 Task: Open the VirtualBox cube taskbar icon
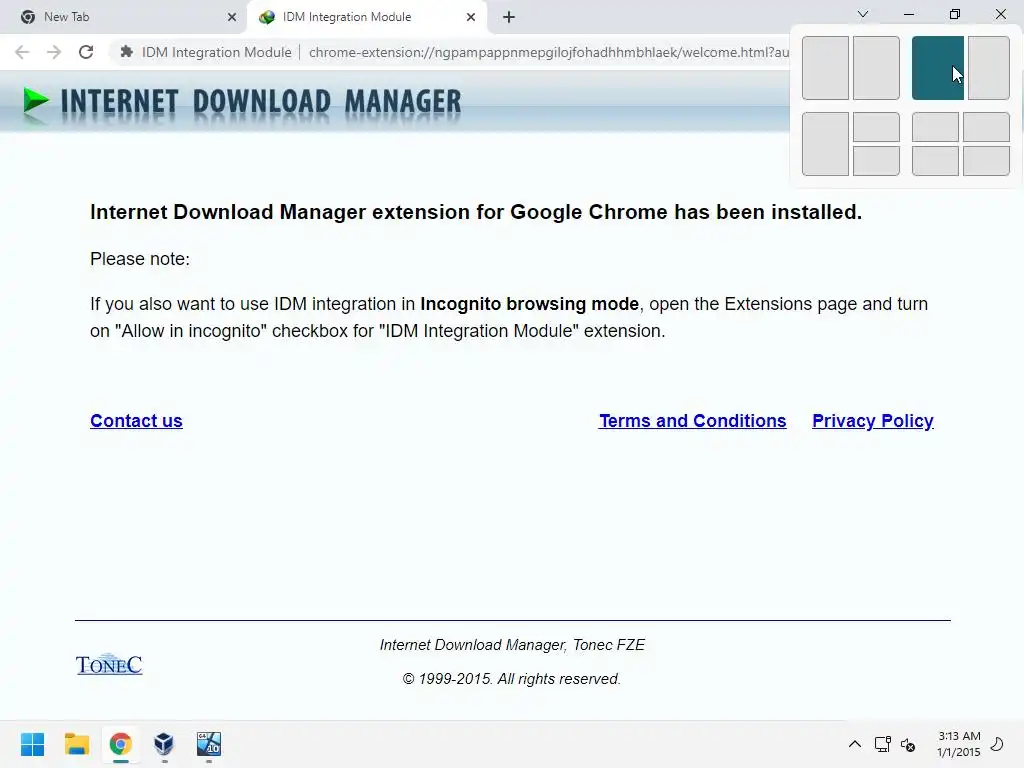[x=164, y=744]
